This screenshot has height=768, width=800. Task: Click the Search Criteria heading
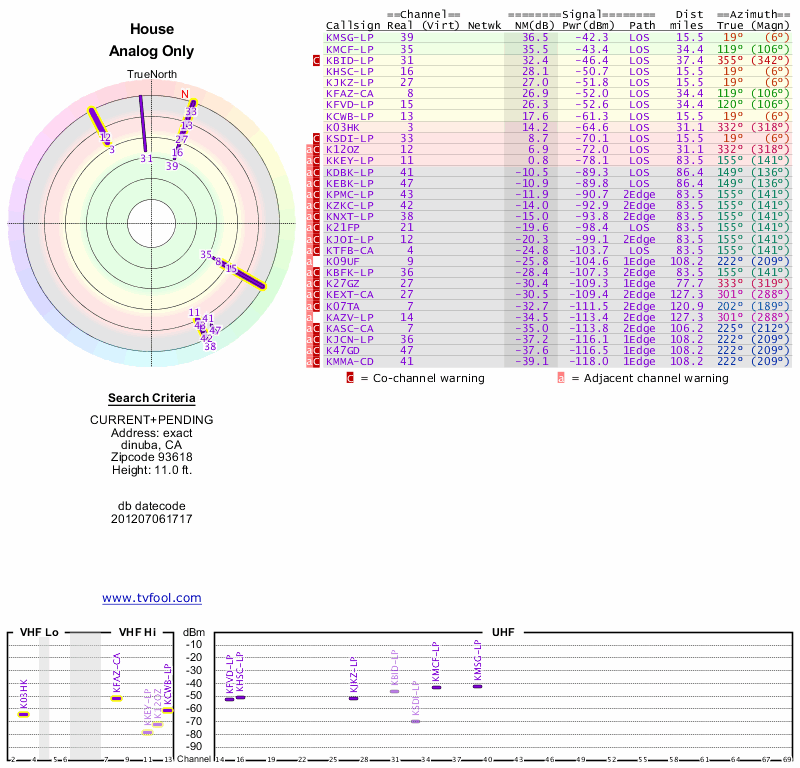[152, 398]
